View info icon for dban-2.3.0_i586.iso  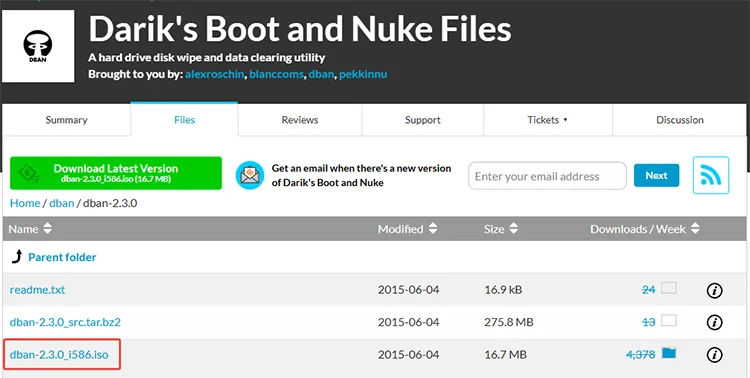pyautogui.click(x=714, y=355)
